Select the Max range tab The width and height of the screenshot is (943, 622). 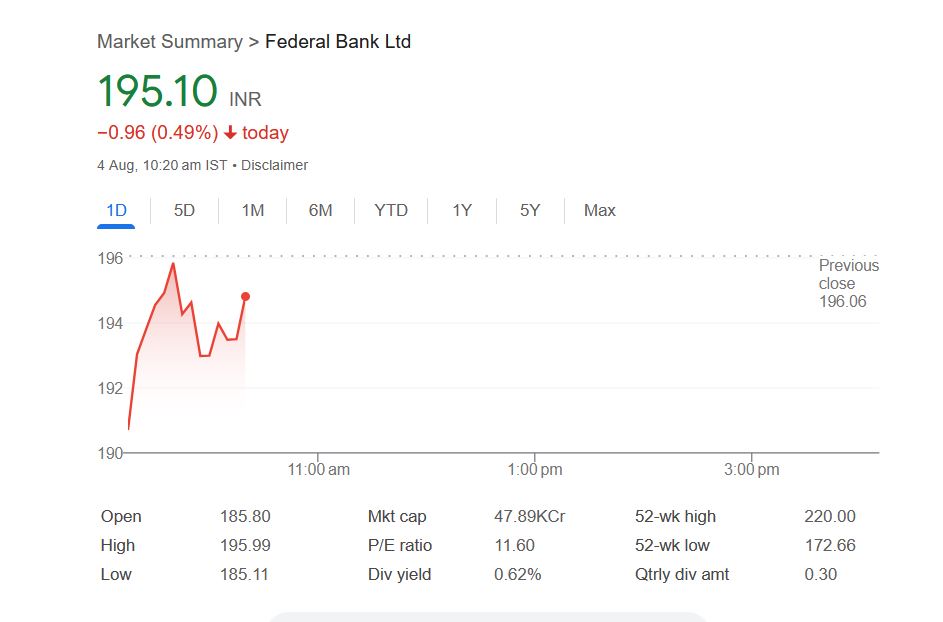(600, 210)
